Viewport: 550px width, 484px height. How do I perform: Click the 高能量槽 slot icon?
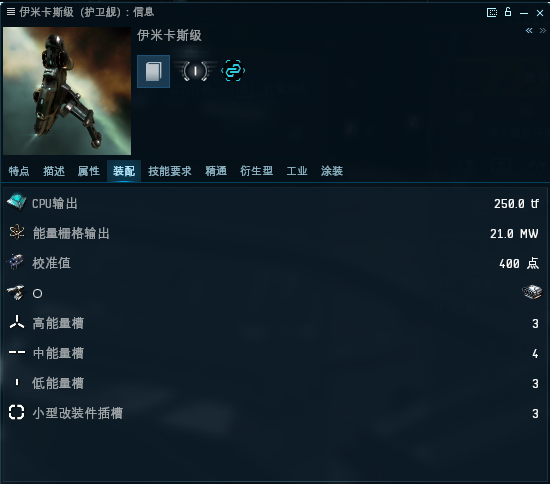pos(16,322)
